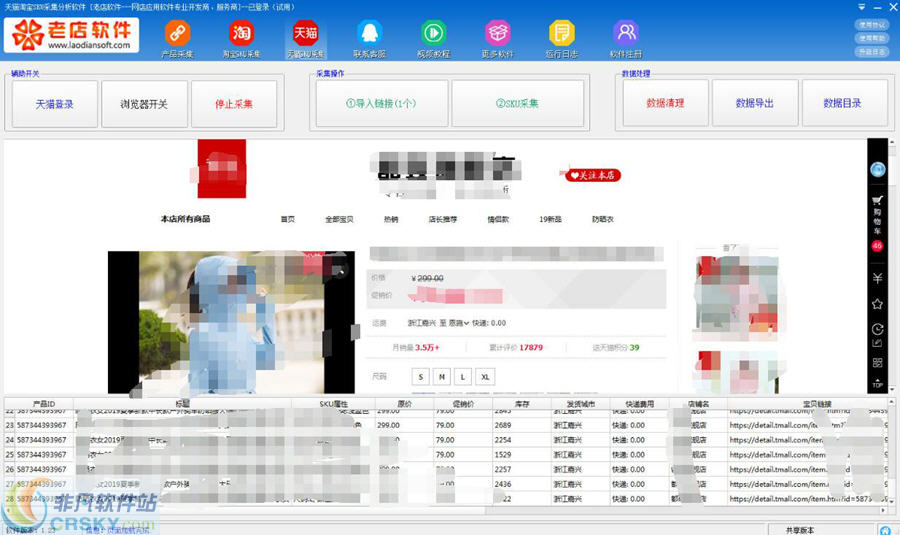Open the 视频教程 green play icon
The width and height of the screenshot is (900, 535).
coord(433,33)
